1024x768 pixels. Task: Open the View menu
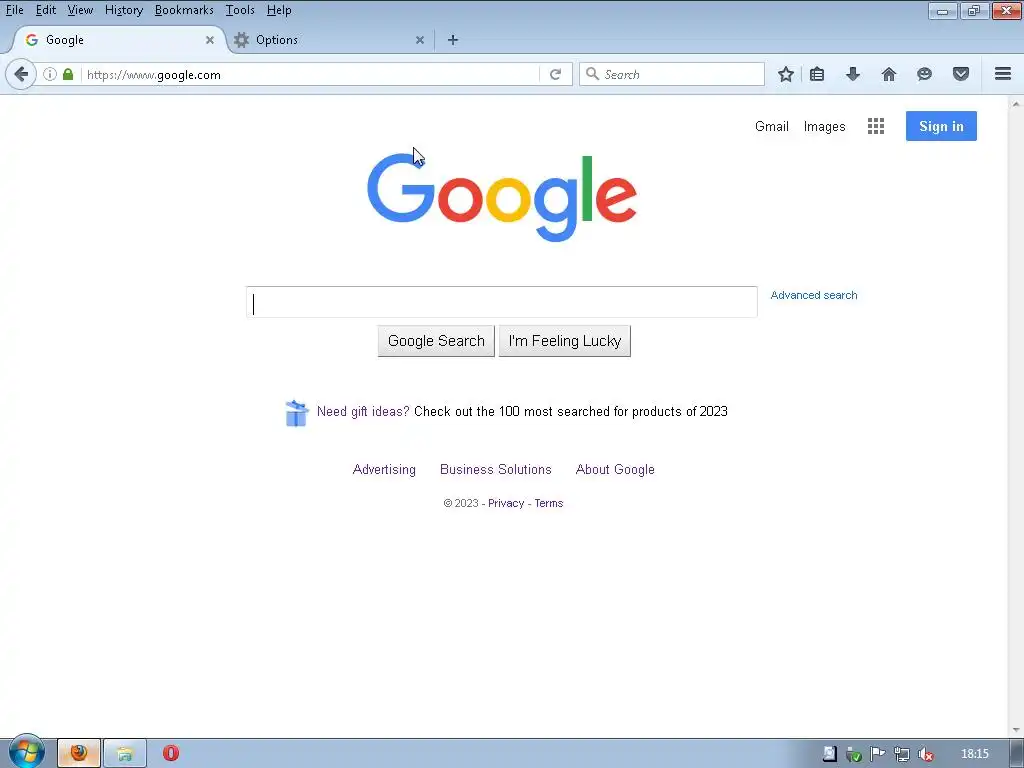pos(80,10)
